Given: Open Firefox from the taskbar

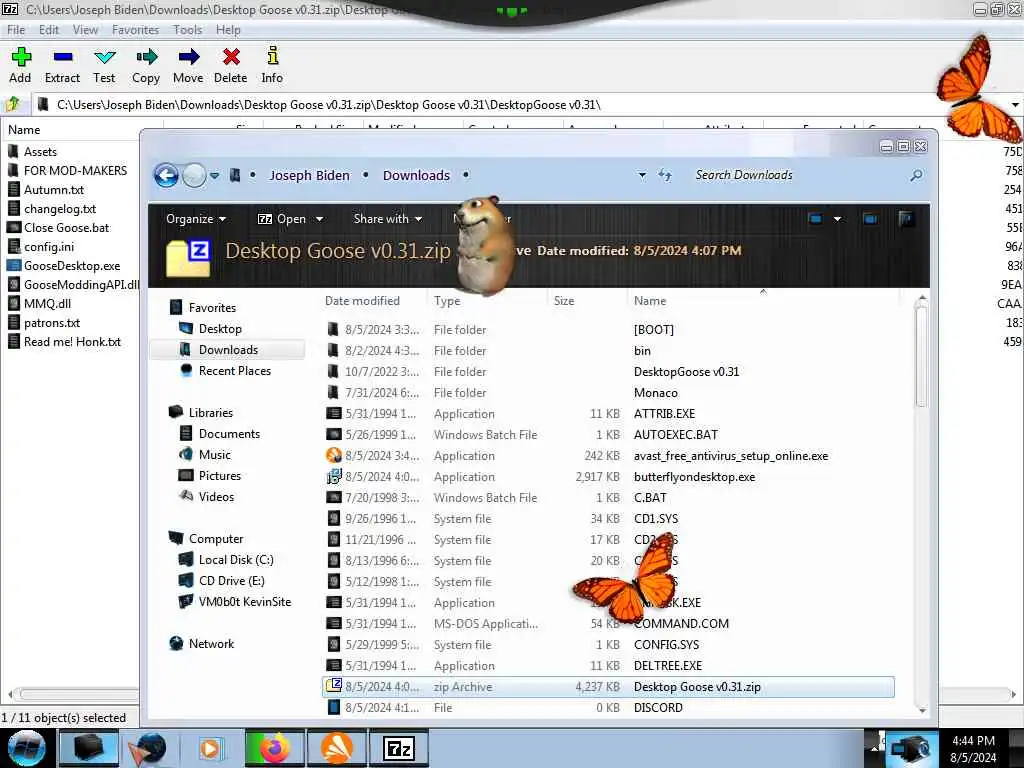Looking at the screenshot, I should [276, 748].
